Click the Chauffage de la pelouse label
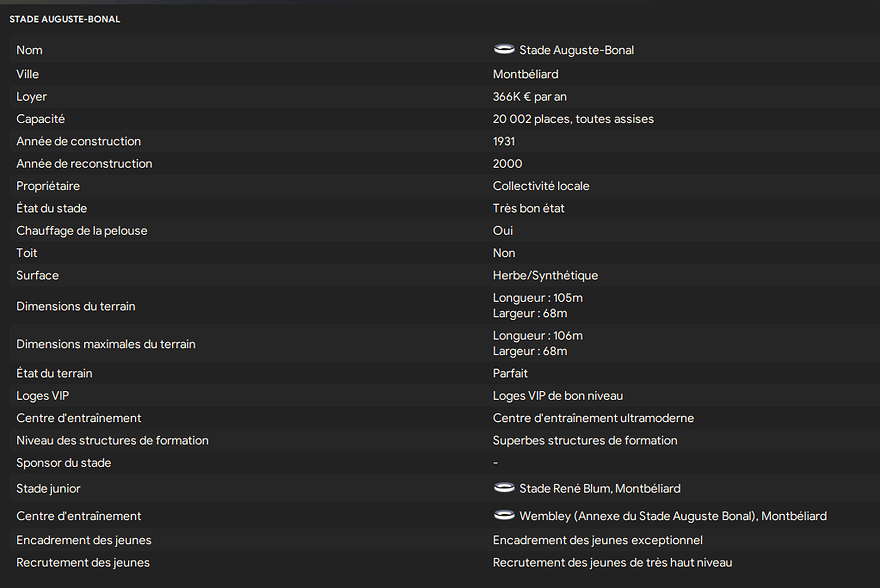This screenshot has width=880, height=588. 81,231
